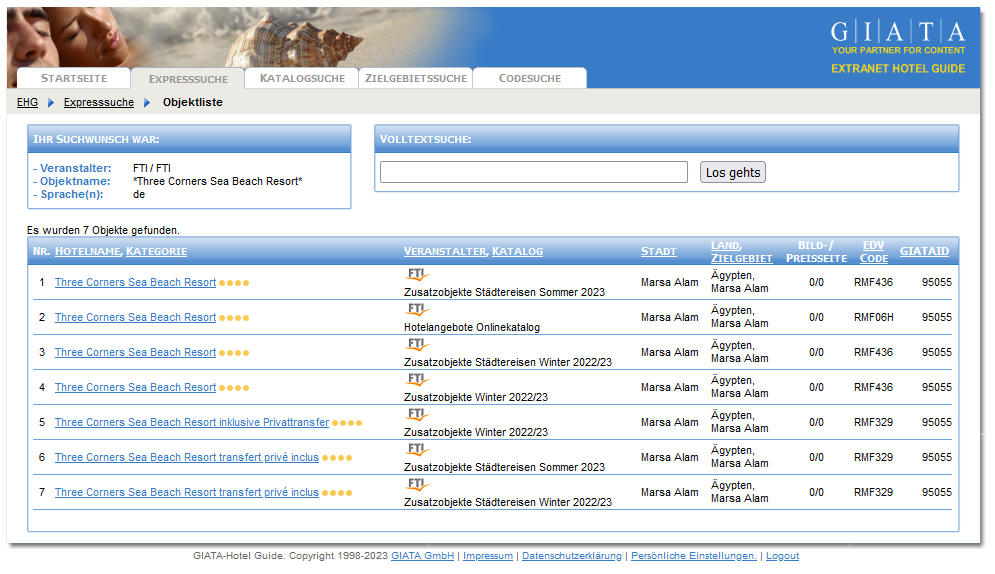Open Three Corners Sea Beach Resort in row 3
This screenshot has height=574, width=995.
click(135, 352)
